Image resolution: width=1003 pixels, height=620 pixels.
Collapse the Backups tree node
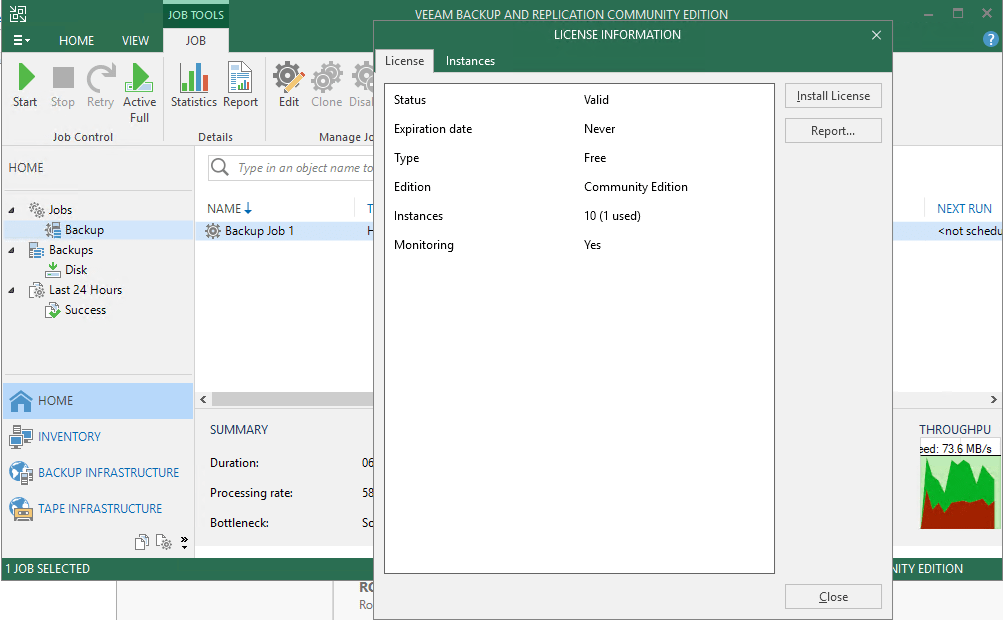click(x=12, y=250)
